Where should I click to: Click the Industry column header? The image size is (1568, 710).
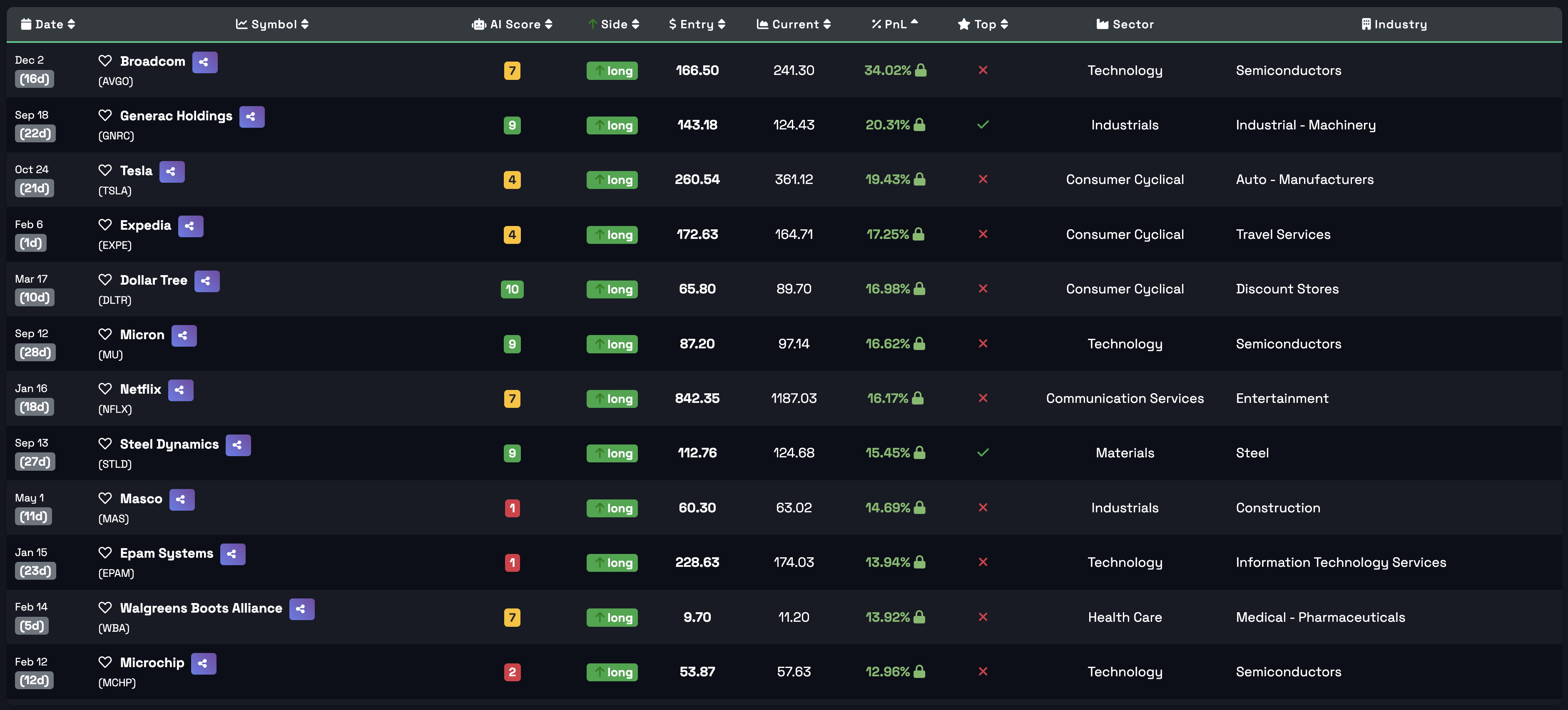(x=1394, y=24)
